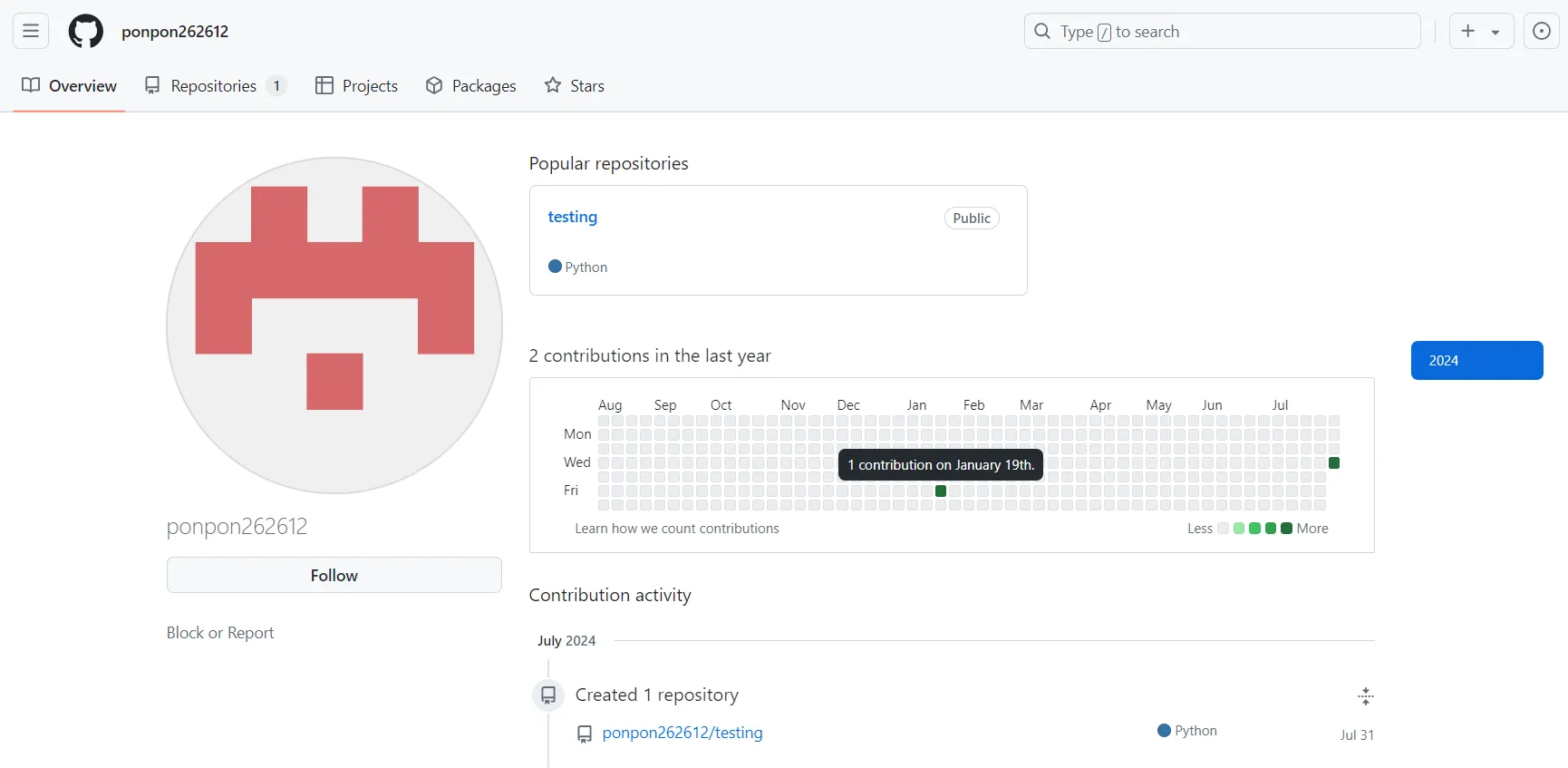Viewport: 1568px width, 768px height.
Task: Open Learn how we count contributions link
Action: (x=676, y=529)
